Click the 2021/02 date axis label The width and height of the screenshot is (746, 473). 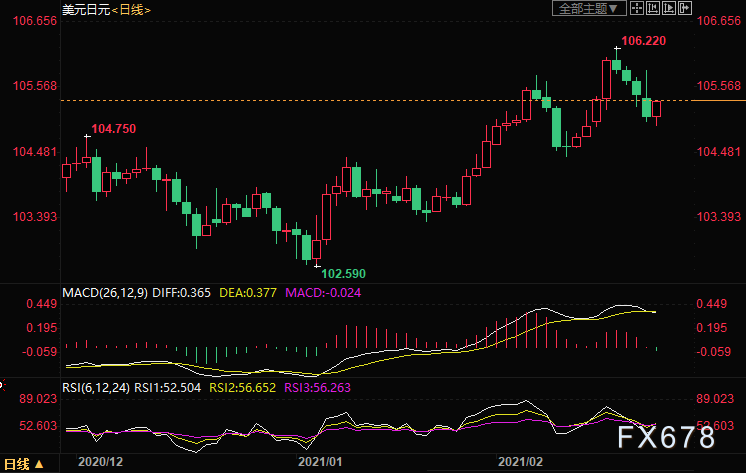pyautogui.click(x=520, y=462)
